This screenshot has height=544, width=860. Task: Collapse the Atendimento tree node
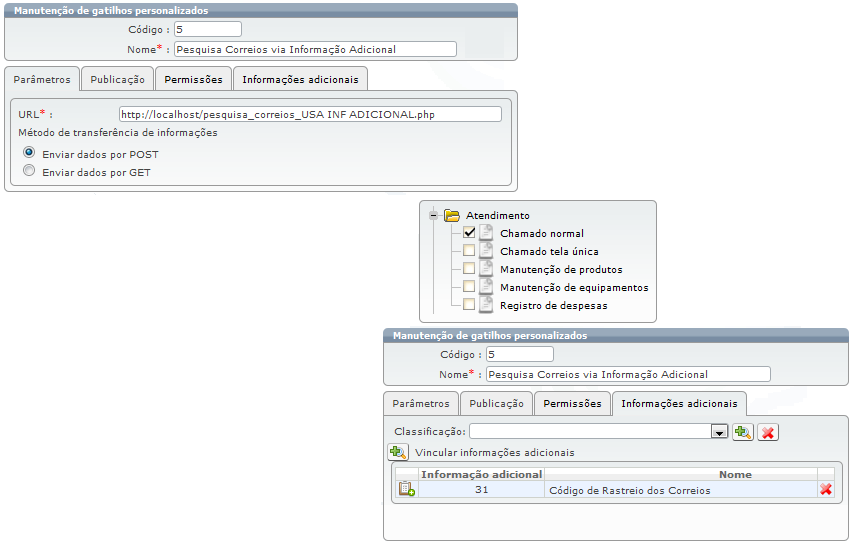pyautogui.click(x=433, y=215)
